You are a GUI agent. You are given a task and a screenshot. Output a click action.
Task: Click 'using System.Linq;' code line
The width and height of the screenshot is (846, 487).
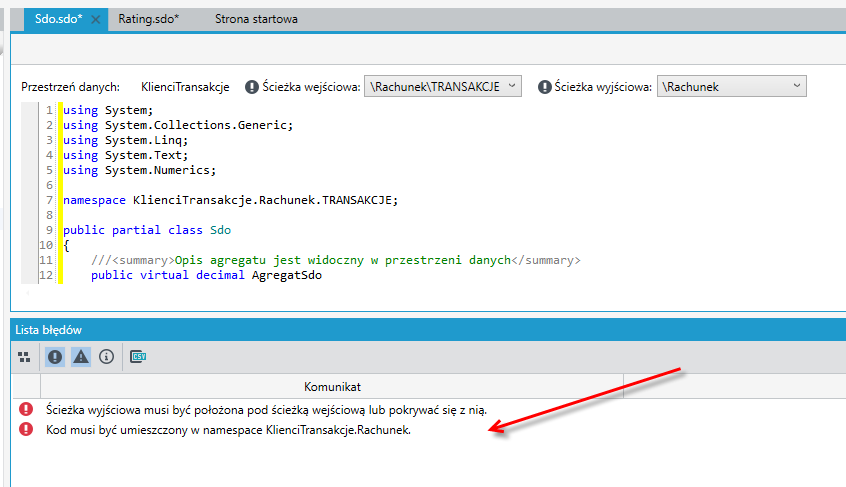pyautogui.click(x=125, y=140)
